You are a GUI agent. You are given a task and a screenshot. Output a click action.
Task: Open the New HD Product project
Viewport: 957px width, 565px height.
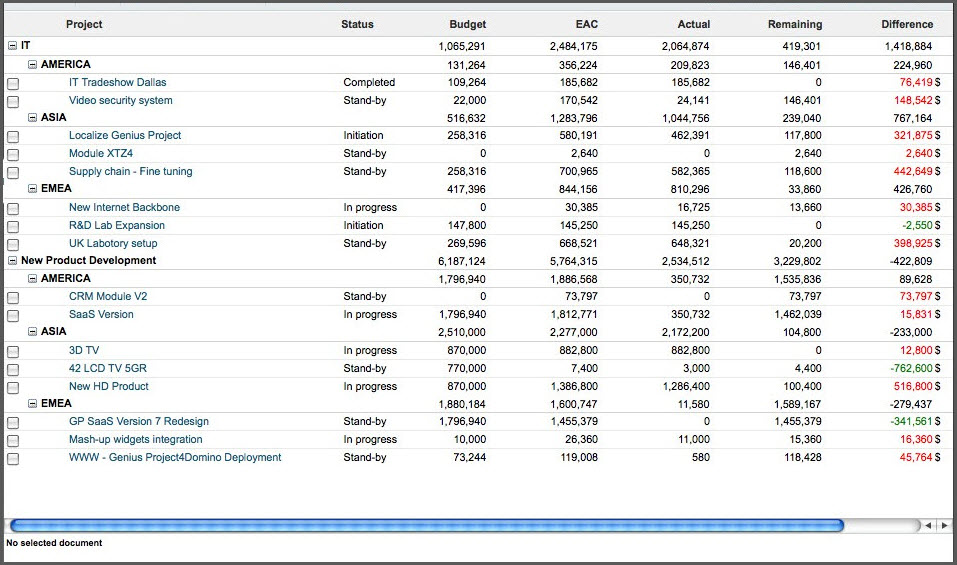109,386
